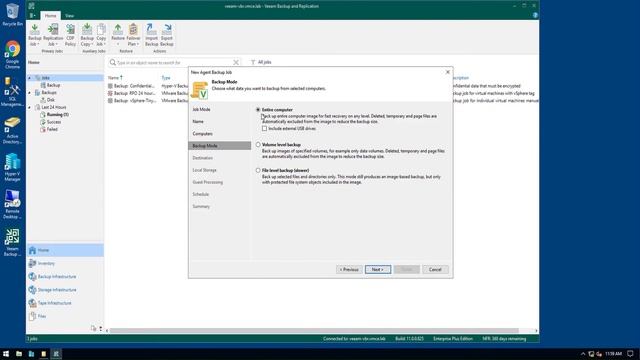Open the Tape Infrastructure pane
The image size is (640, 360).
pyautogui.click(x=65, y=303)
